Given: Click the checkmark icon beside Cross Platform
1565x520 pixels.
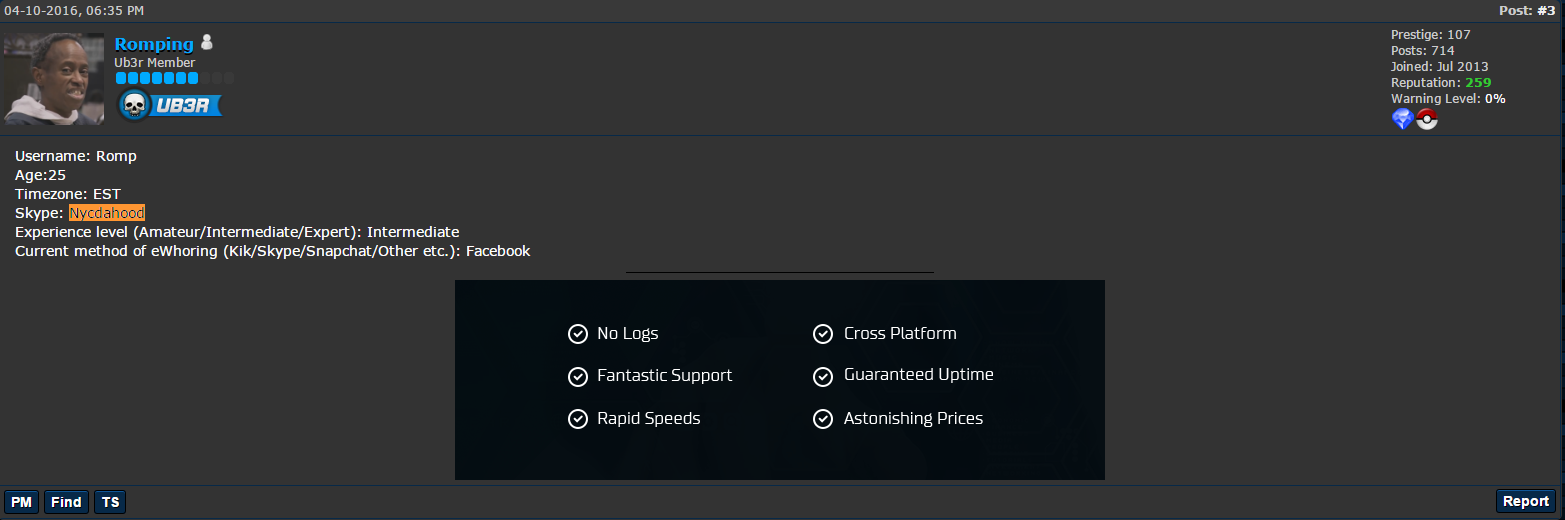Looking at the screenshot, I should [x=823, y=334].
